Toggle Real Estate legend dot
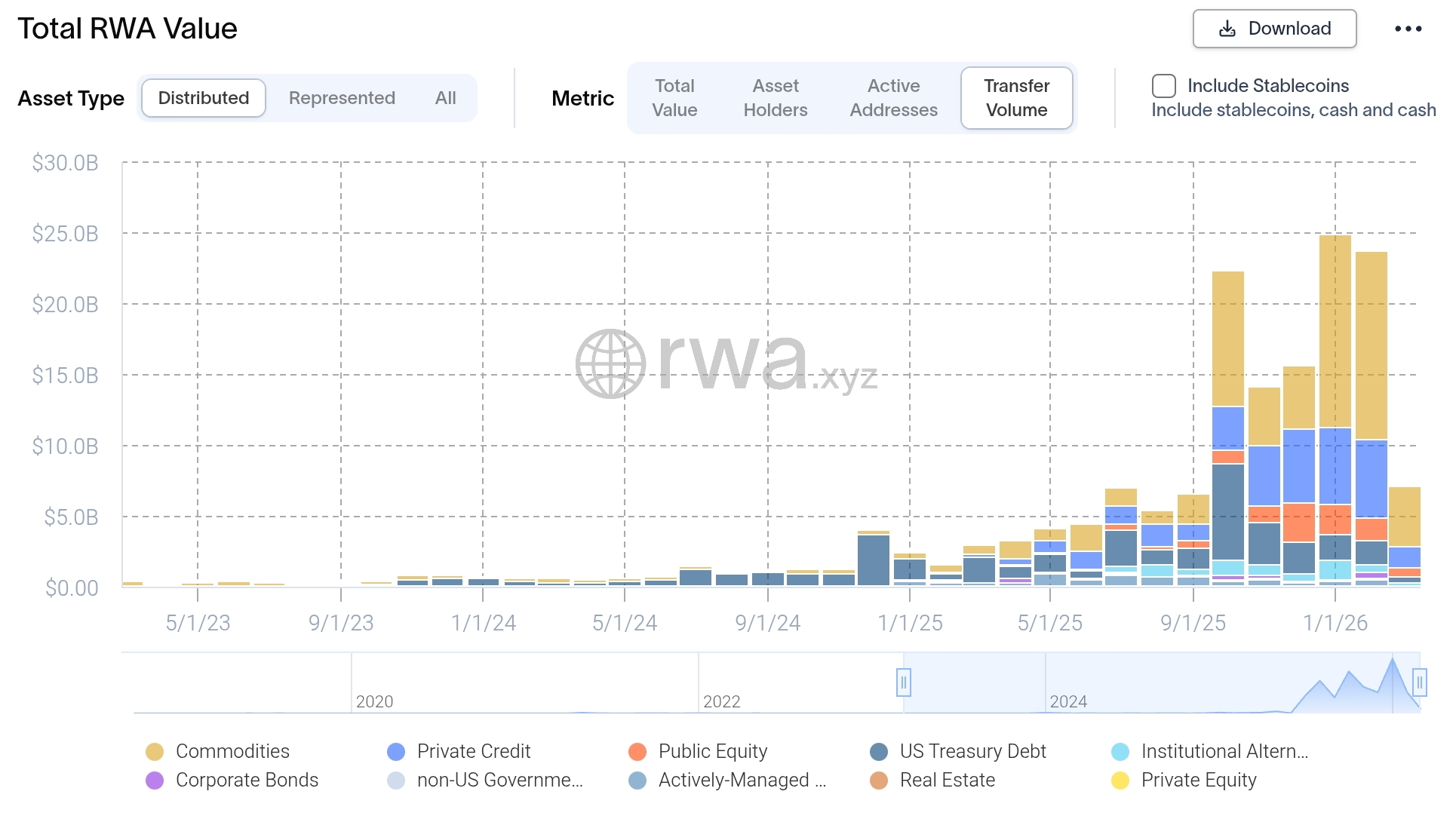The width and height of the screenshot is (1456, 822). click(x=879, y=781)
